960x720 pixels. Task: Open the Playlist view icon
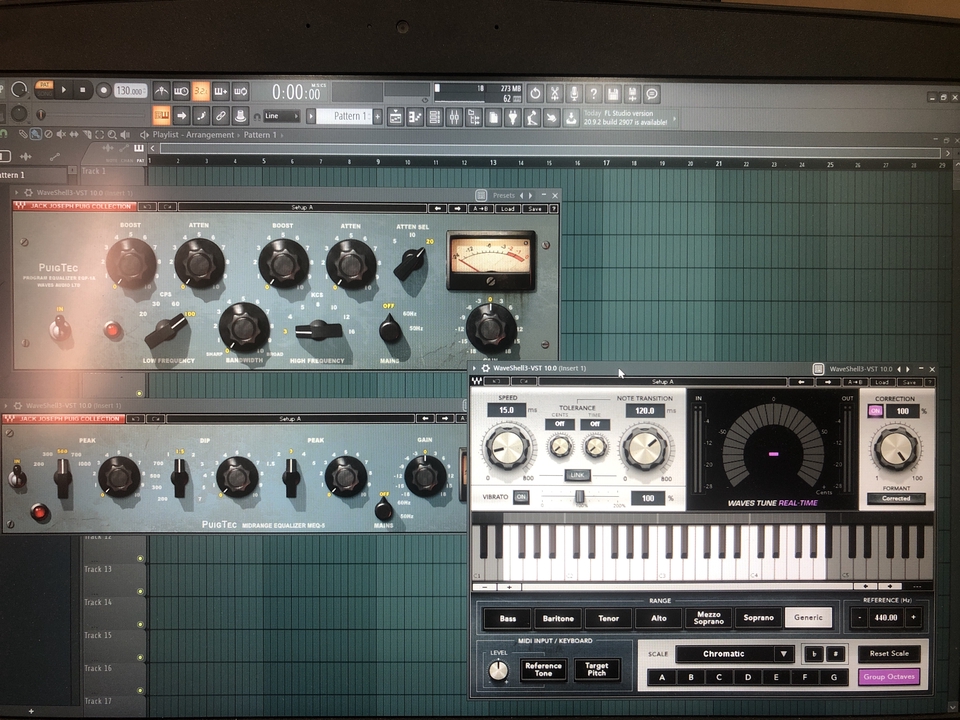(396, 116)
